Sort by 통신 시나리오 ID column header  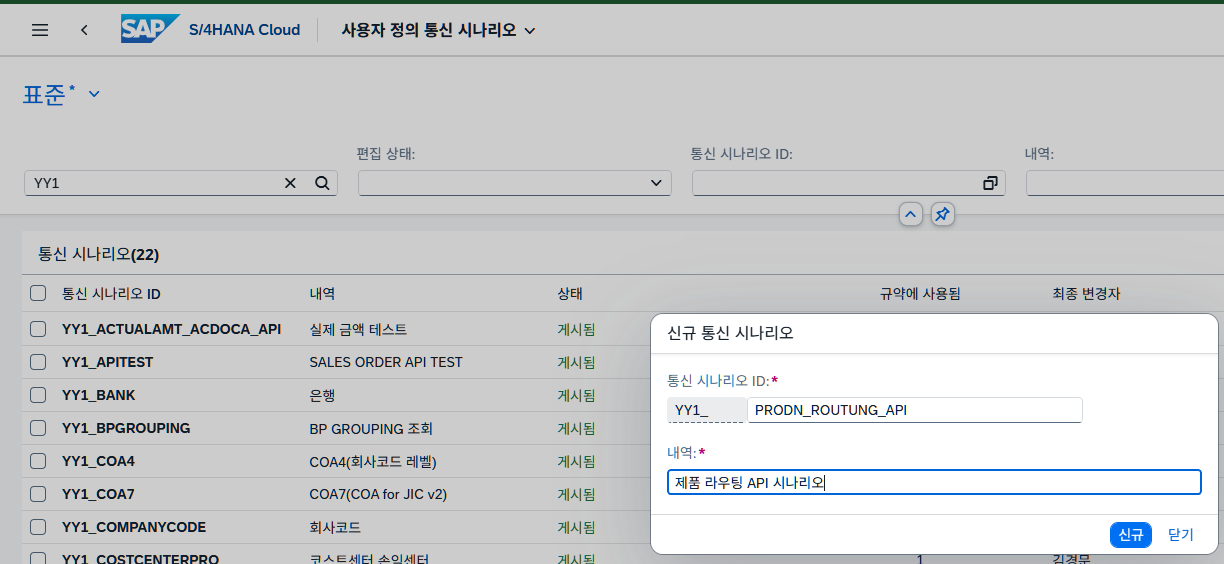click(x=111, y=294)
